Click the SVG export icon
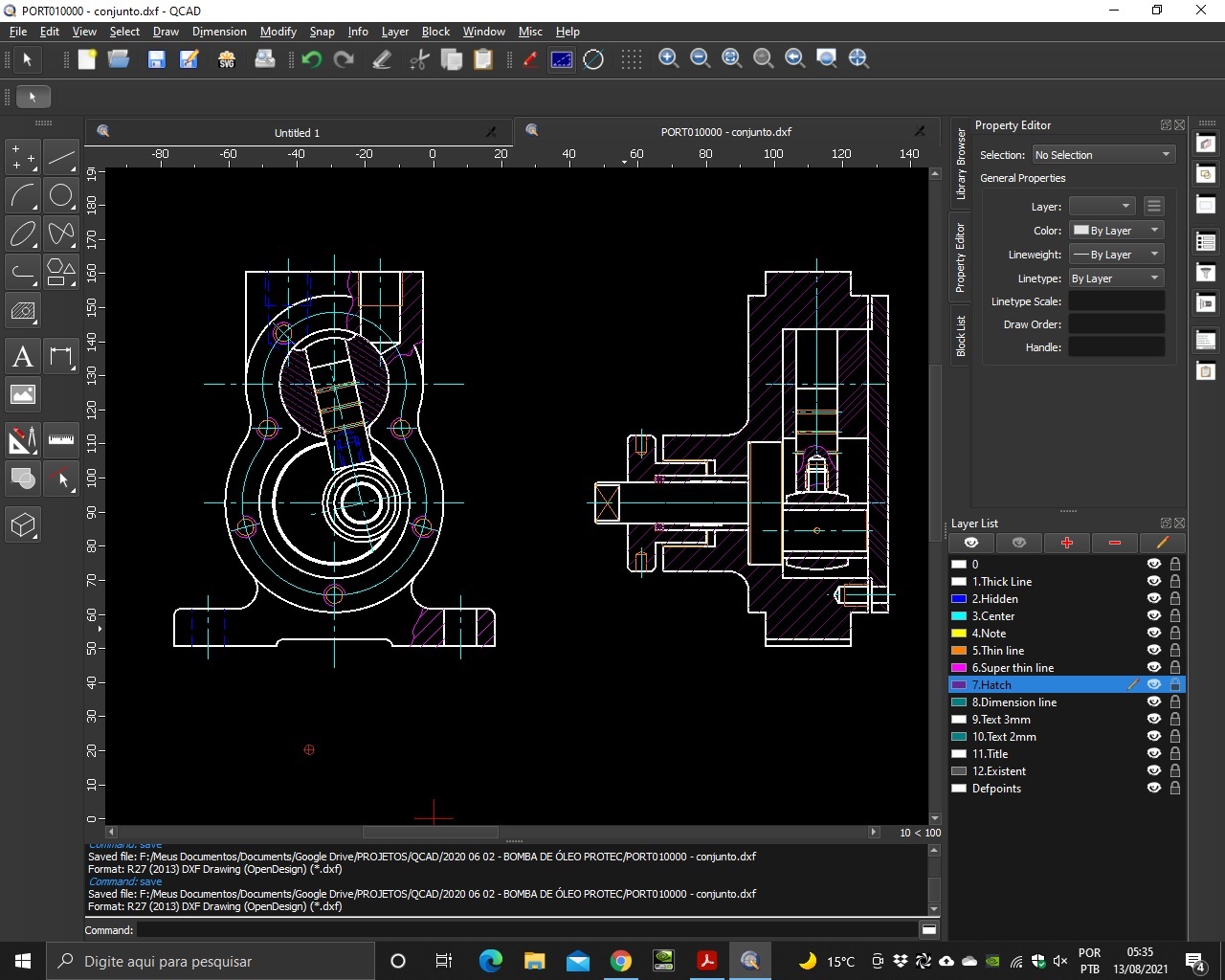 227,59
